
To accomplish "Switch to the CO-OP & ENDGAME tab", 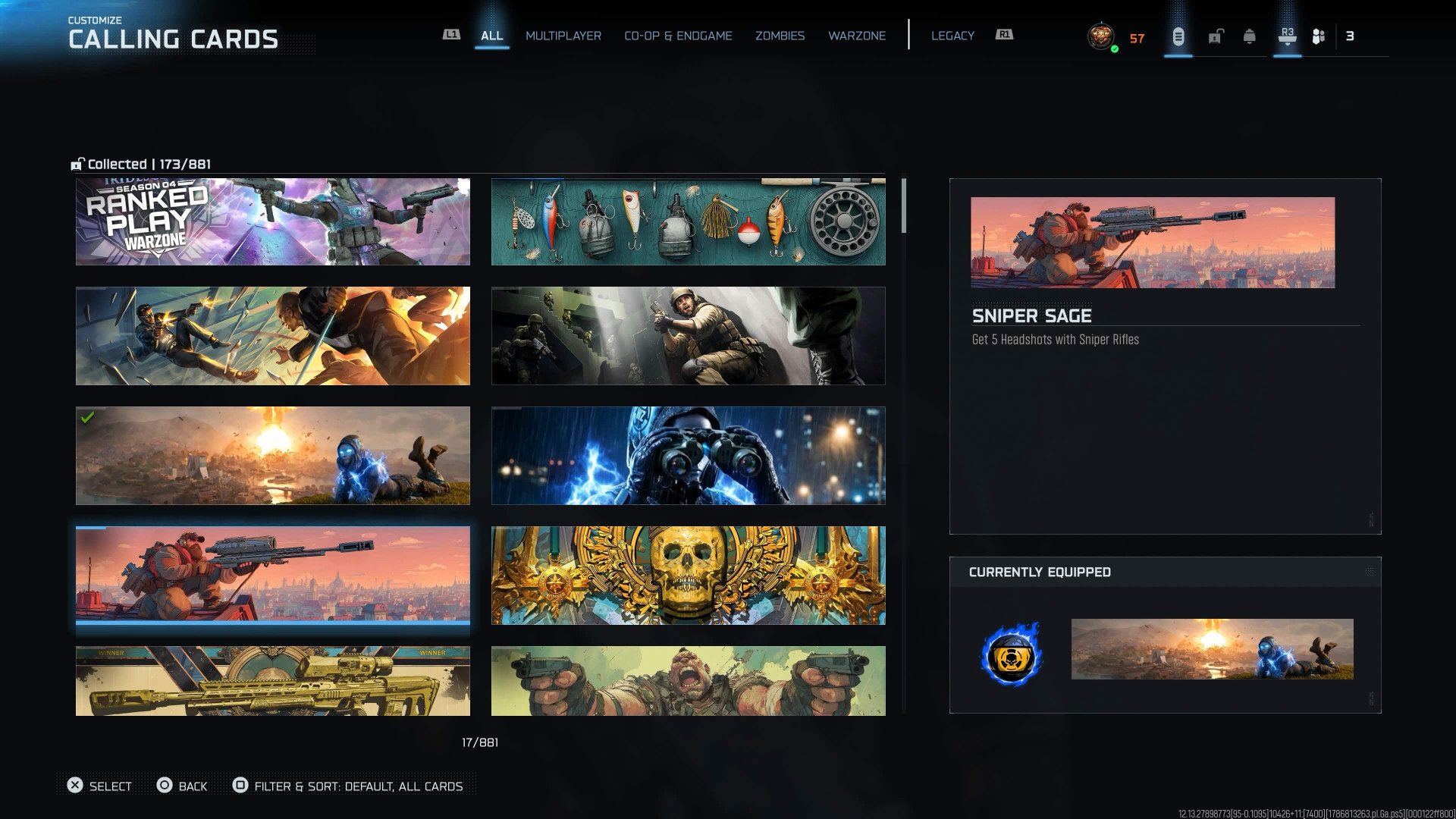I will coord(678,36).
